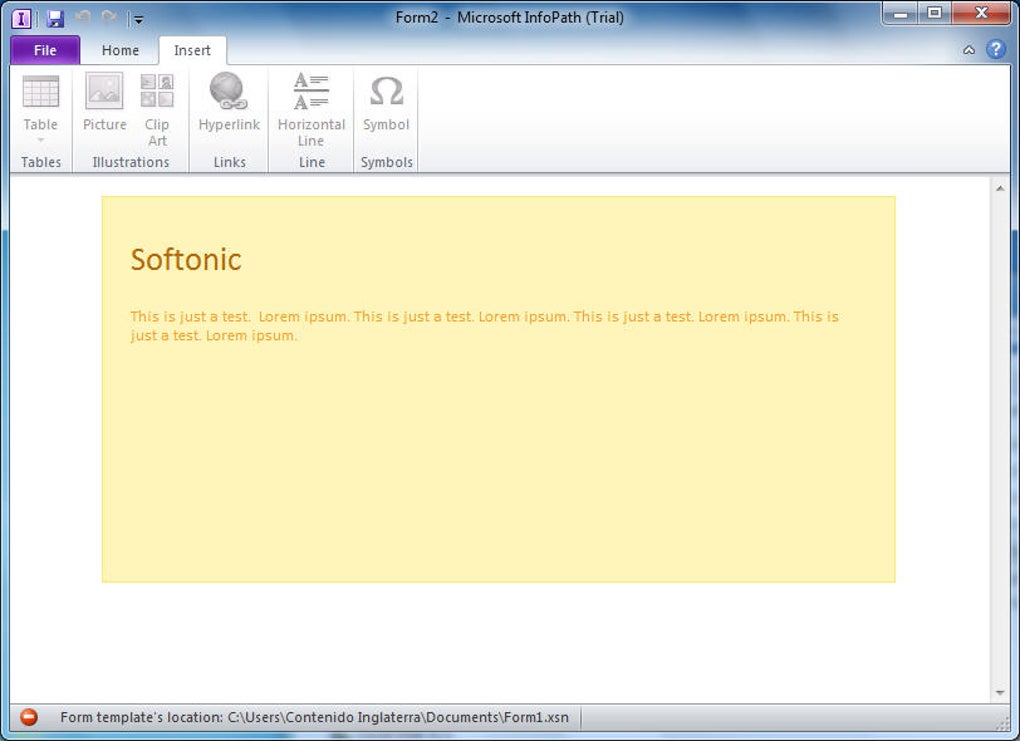Open the InfoPath Help question mark
Viewport: 1020px width, 741px height.
[995, 49]
